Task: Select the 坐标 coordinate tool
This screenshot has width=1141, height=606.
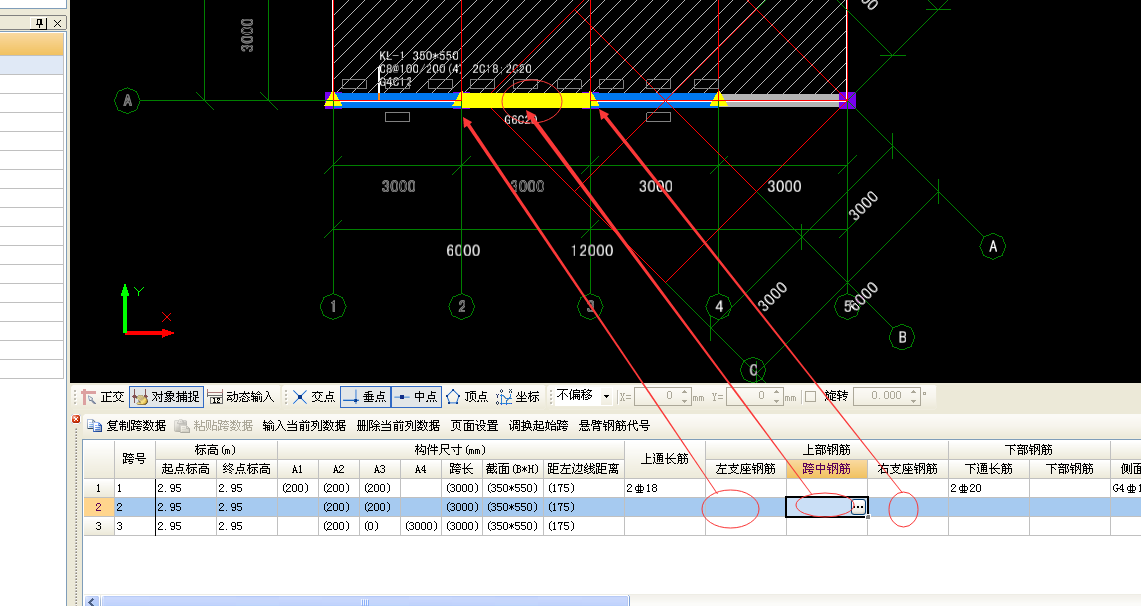Action: point(518,396)
